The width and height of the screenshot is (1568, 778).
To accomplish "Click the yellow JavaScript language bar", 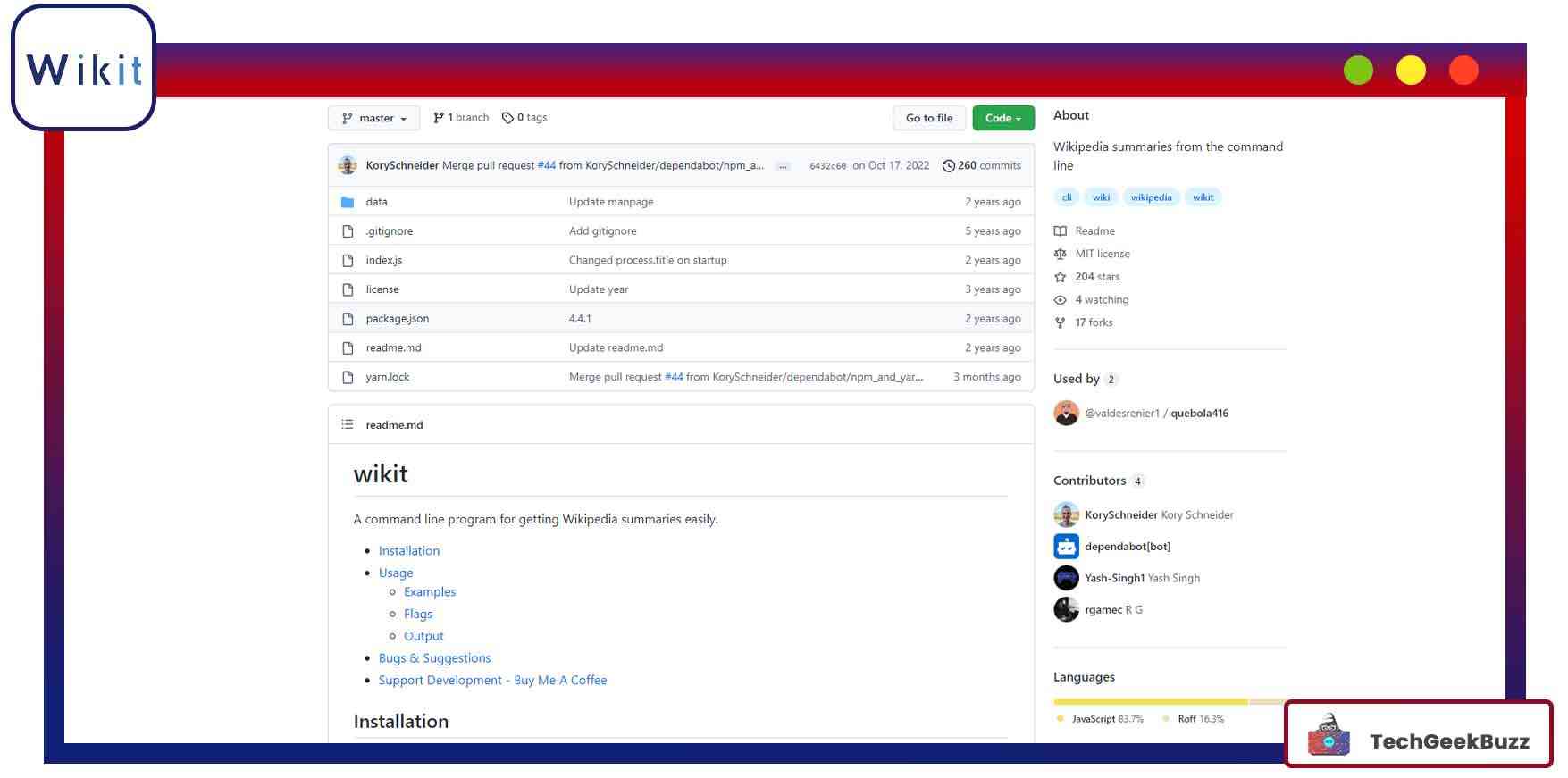I will (x=1150, y=702).
